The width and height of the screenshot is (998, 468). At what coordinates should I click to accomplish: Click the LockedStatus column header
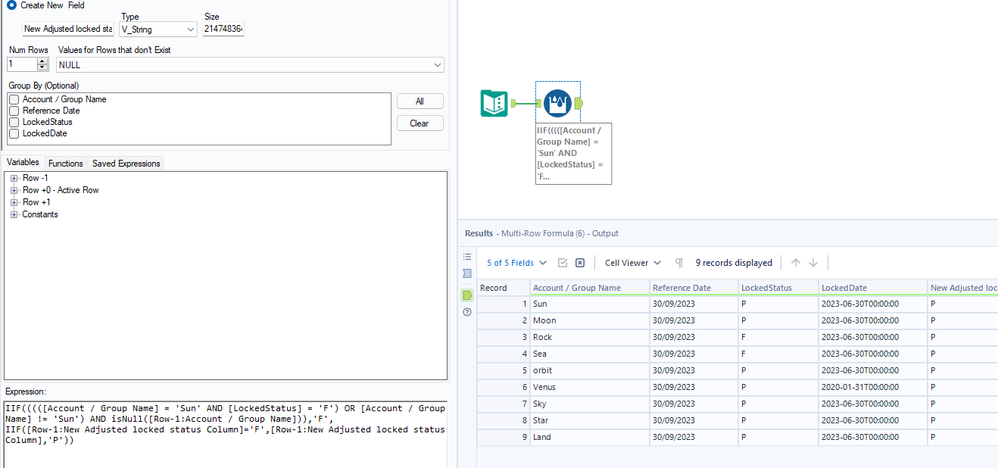point(778,288)
